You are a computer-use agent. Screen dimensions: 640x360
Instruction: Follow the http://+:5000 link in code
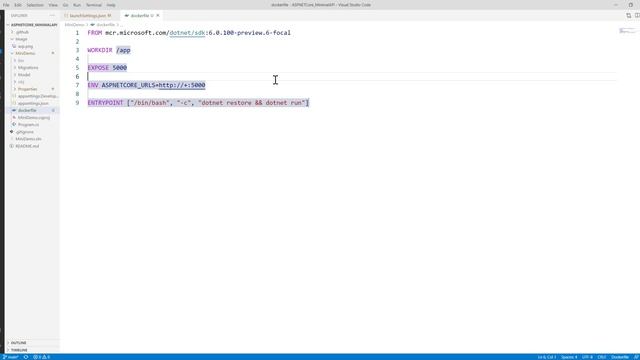[x=182, y=85]
